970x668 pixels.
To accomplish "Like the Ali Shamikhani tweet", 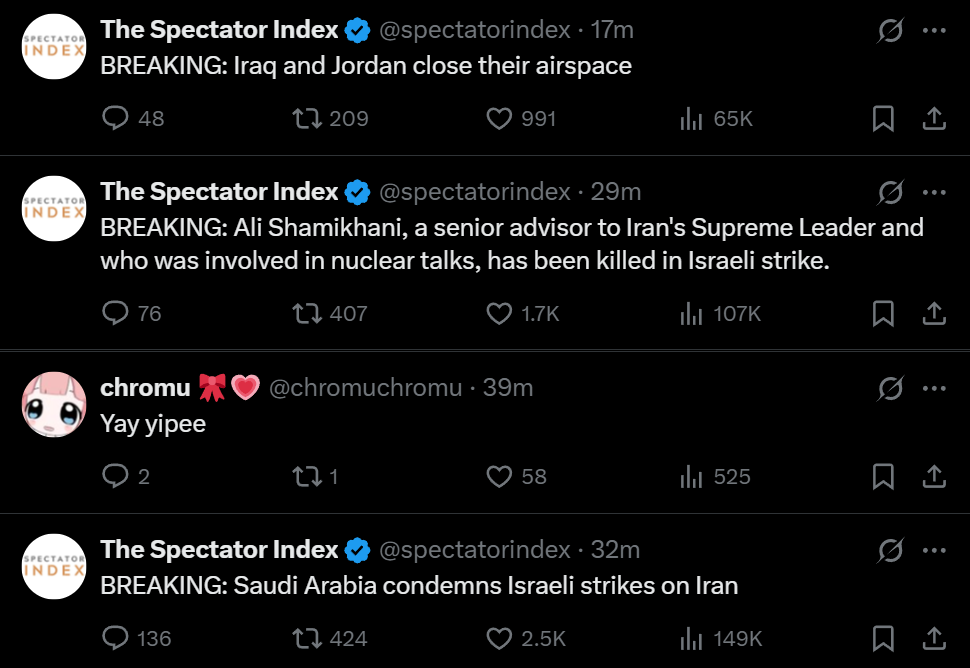I will [x=499, y=314].
